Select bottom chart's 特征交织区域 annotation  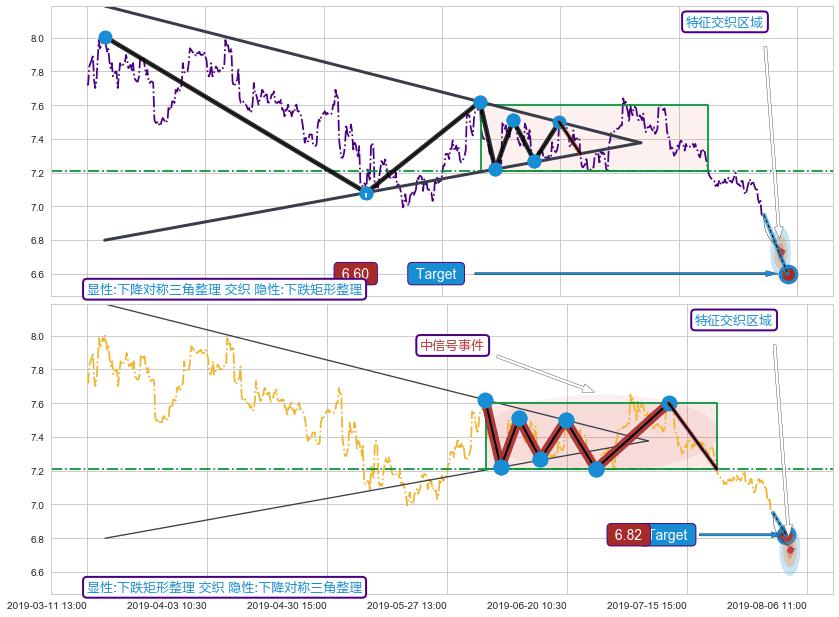(734, 320)
